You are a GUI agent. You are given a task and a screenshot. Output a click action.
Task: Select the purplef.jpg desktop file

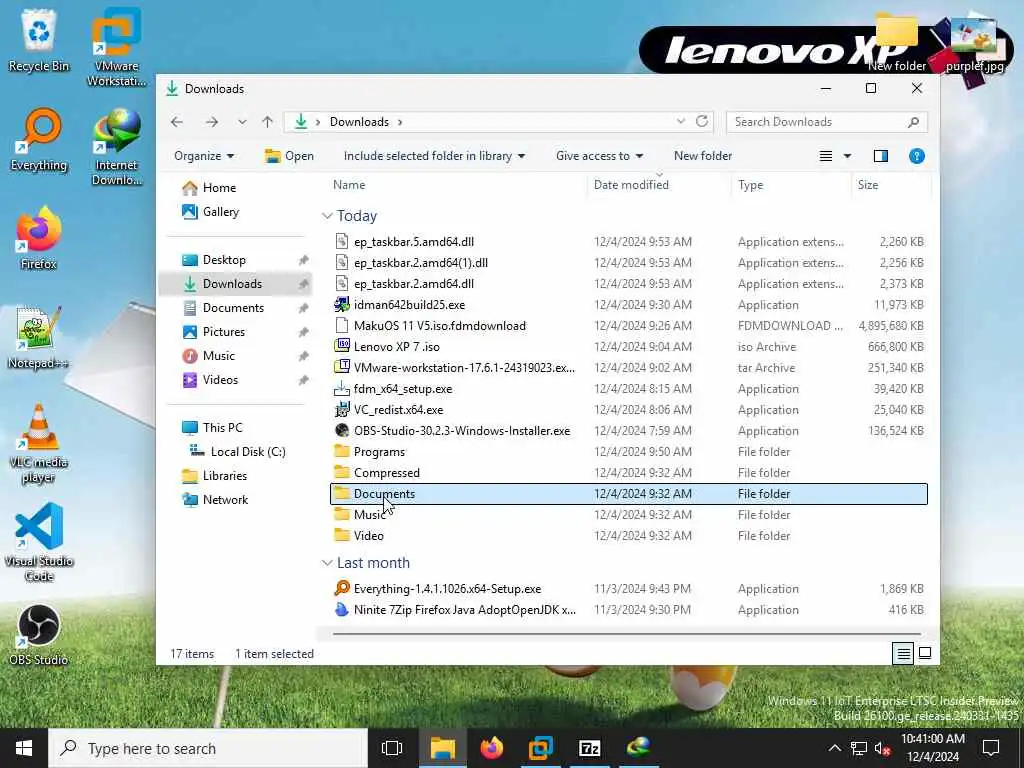click(x=974, y=42)
